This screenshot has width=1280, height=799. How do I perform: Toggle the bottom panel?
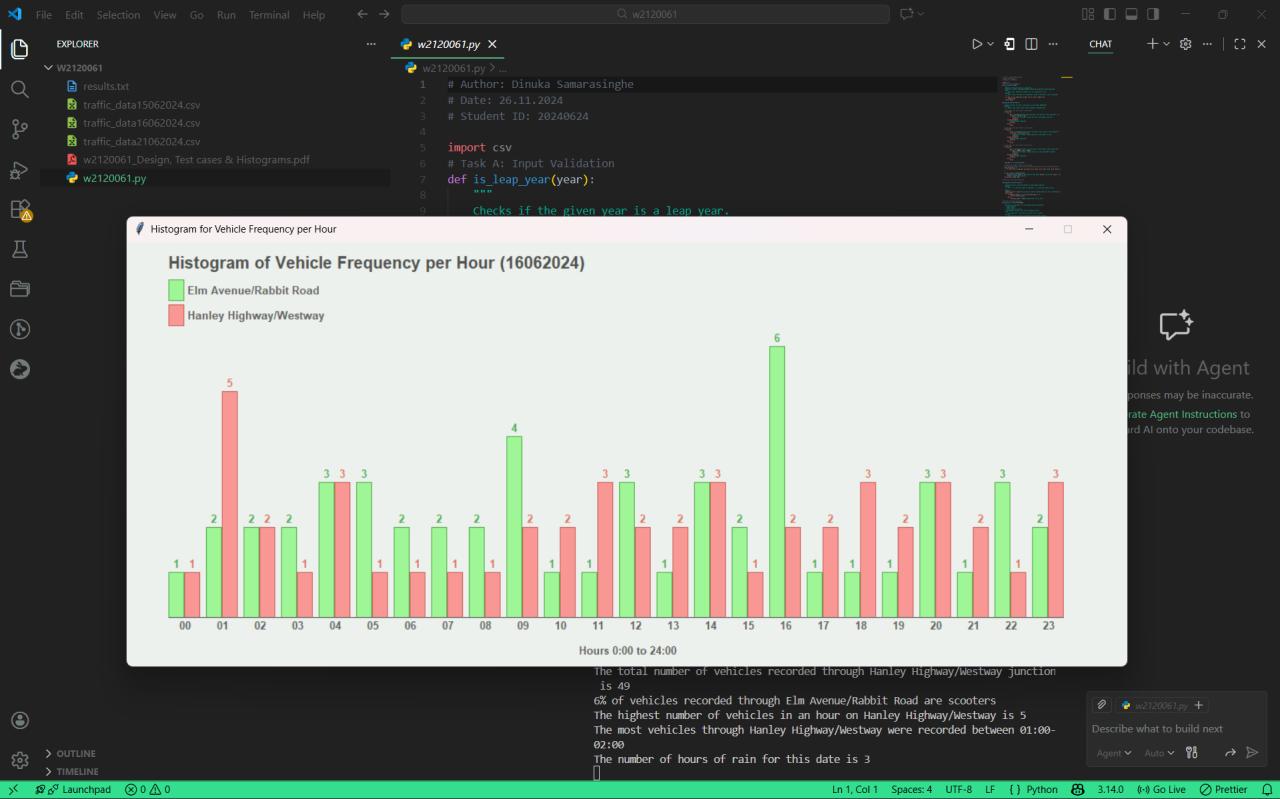point(1132,14)
